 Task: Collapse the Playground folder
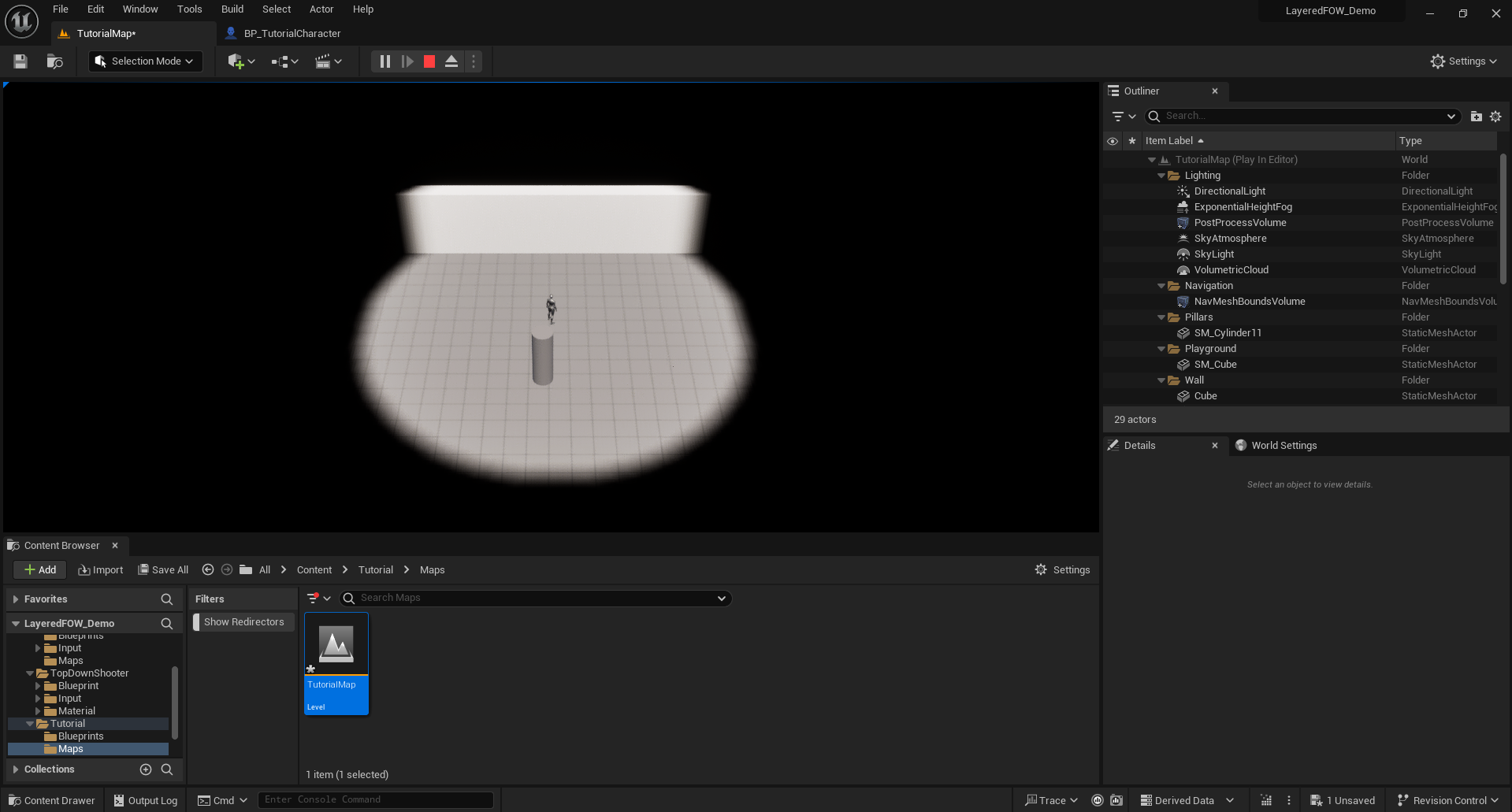(1161, 349)
